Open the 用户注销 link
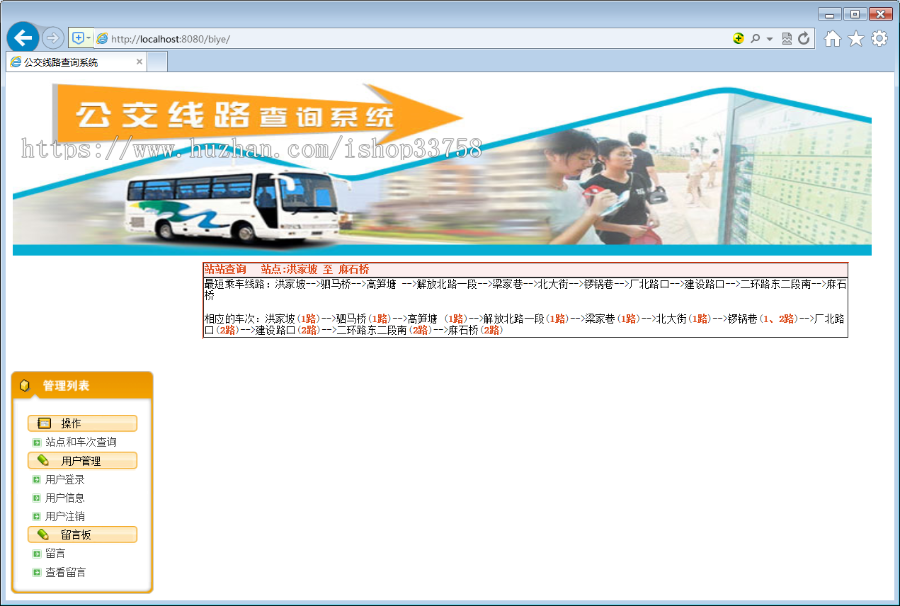The height and width of the screenshot is (606, 900). 63,514
